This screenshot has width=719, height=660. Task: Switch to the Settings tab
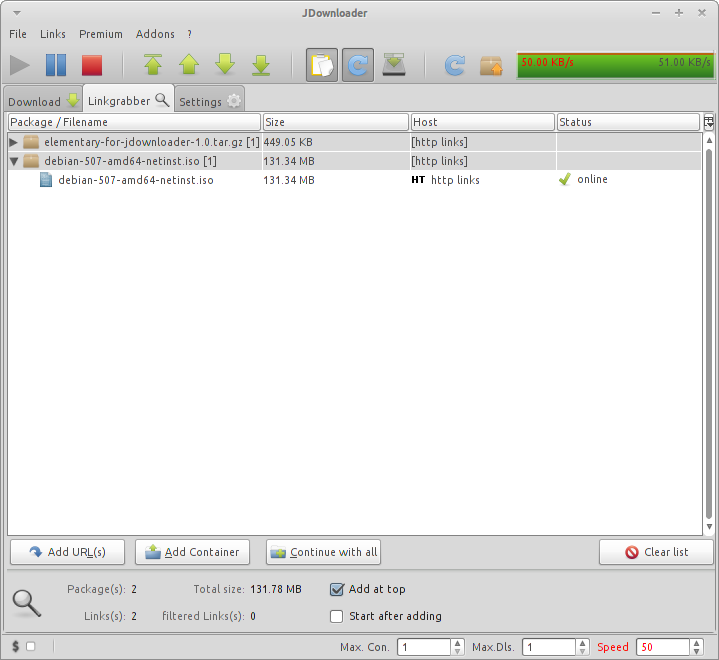point(210,101)
